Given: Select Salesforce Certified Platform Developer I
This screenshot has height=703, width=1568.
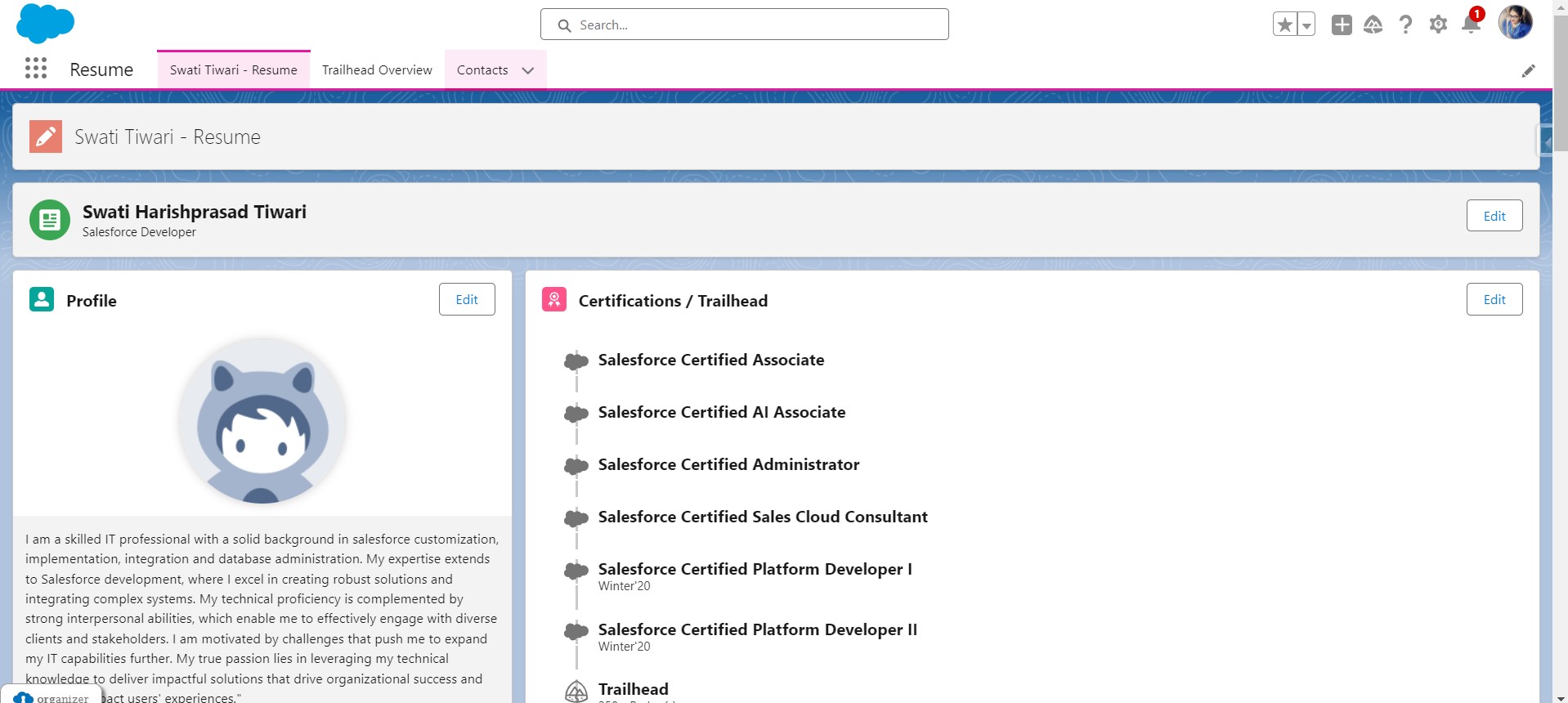Looking at the screenshot, I should 755,569.
